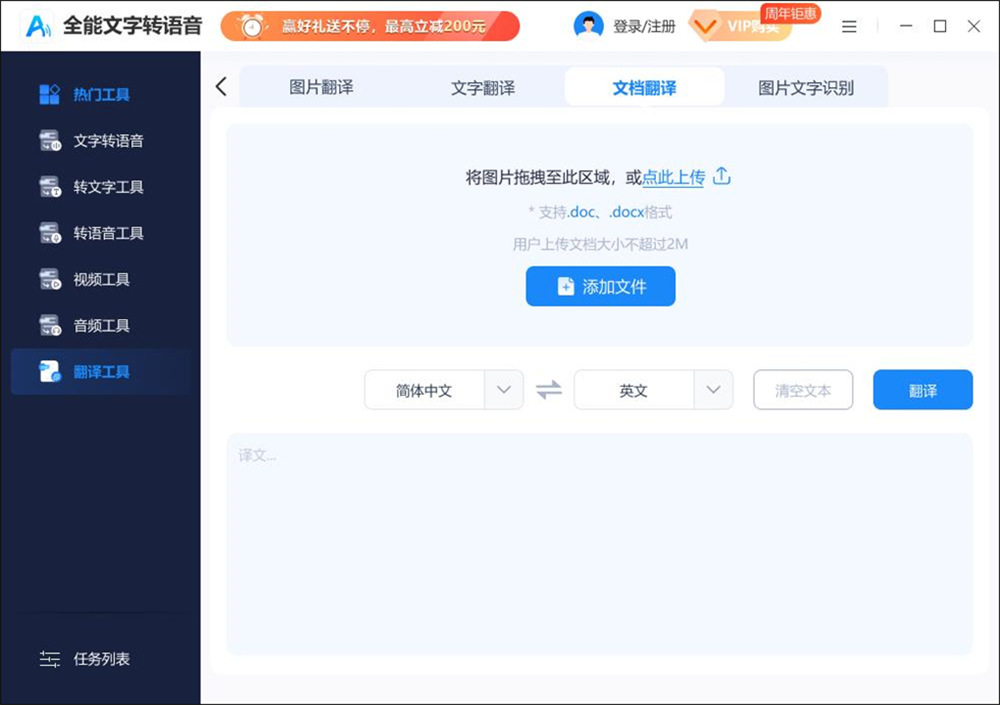Expand the 英文 target language arrow
1000x705 pixels.
pos(714,390)
